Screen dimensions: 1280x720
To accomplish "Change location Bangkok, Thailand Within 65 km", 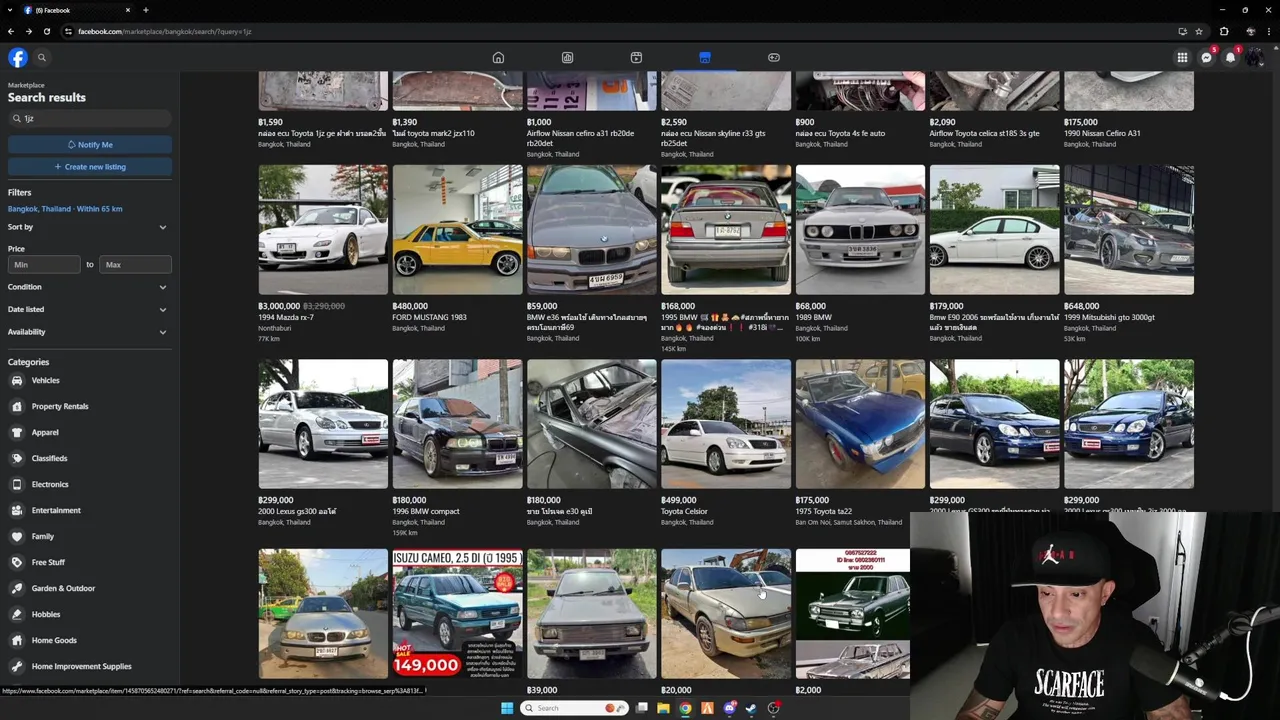I will 65,209.
